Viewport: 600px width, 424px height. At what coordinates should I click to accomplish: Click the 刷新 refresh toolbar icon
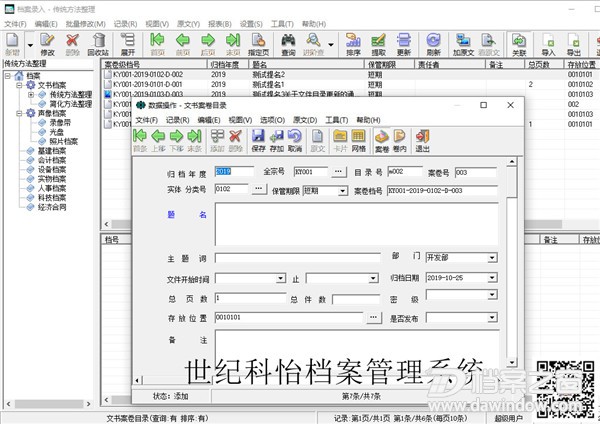tap(433, 45)
